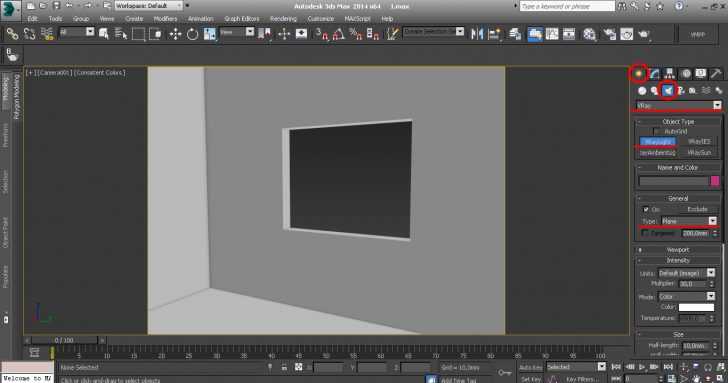Screen dimensions: 728x383
Task: Click the Select by Name tool
Action: 121,34
